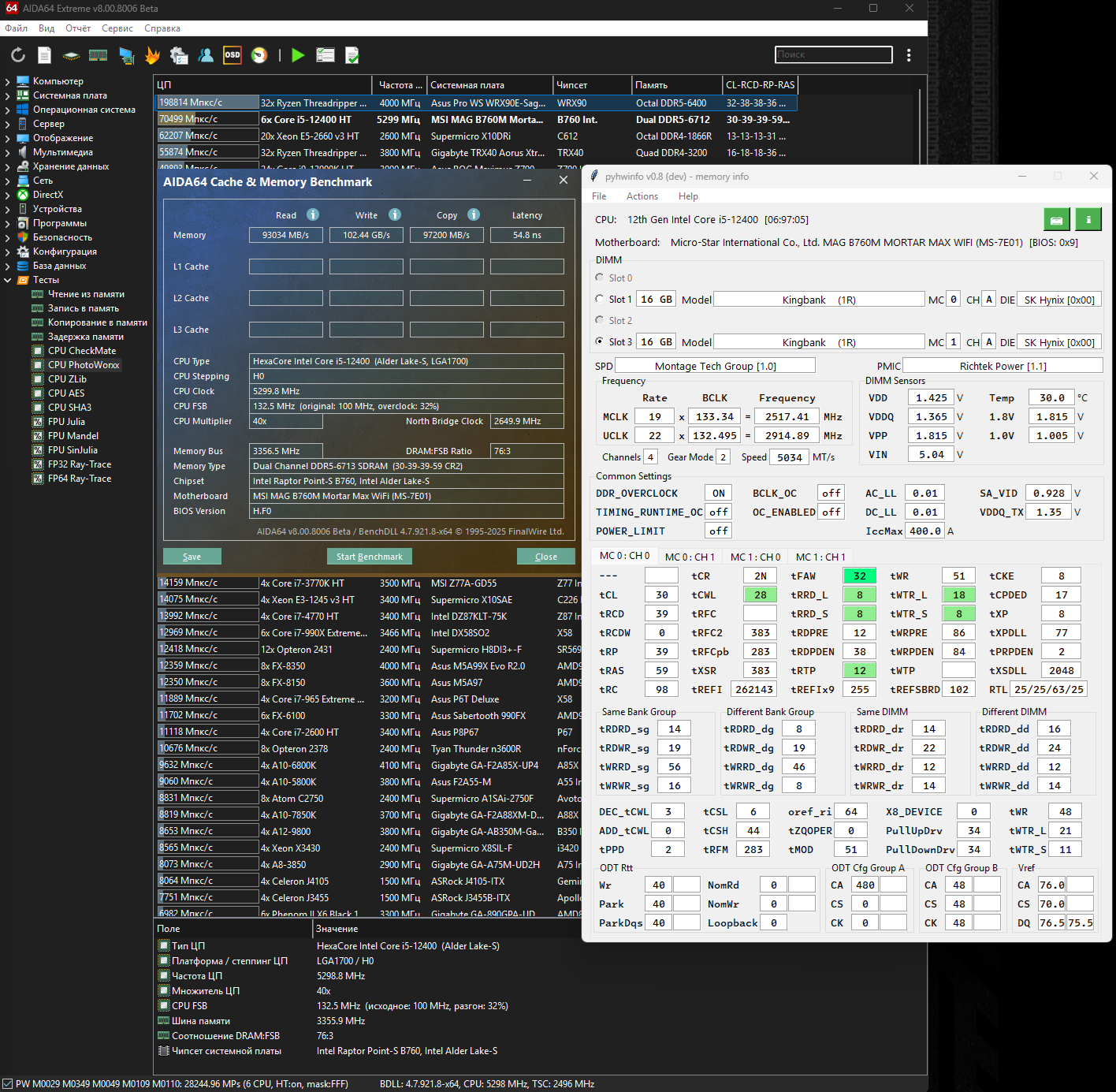Click the memory module icon in AIDA64 toolbar
This screenshot has height=1092, width=1116.
[99, 55]
